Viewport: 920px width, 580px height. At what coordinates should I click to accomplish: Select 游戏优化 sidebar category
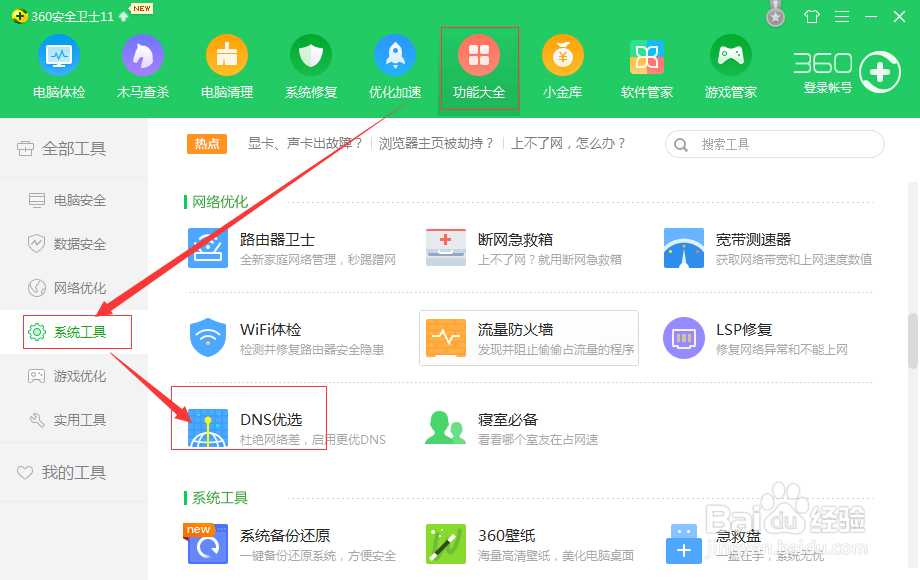pyautogui.click(x=74, y=376)
